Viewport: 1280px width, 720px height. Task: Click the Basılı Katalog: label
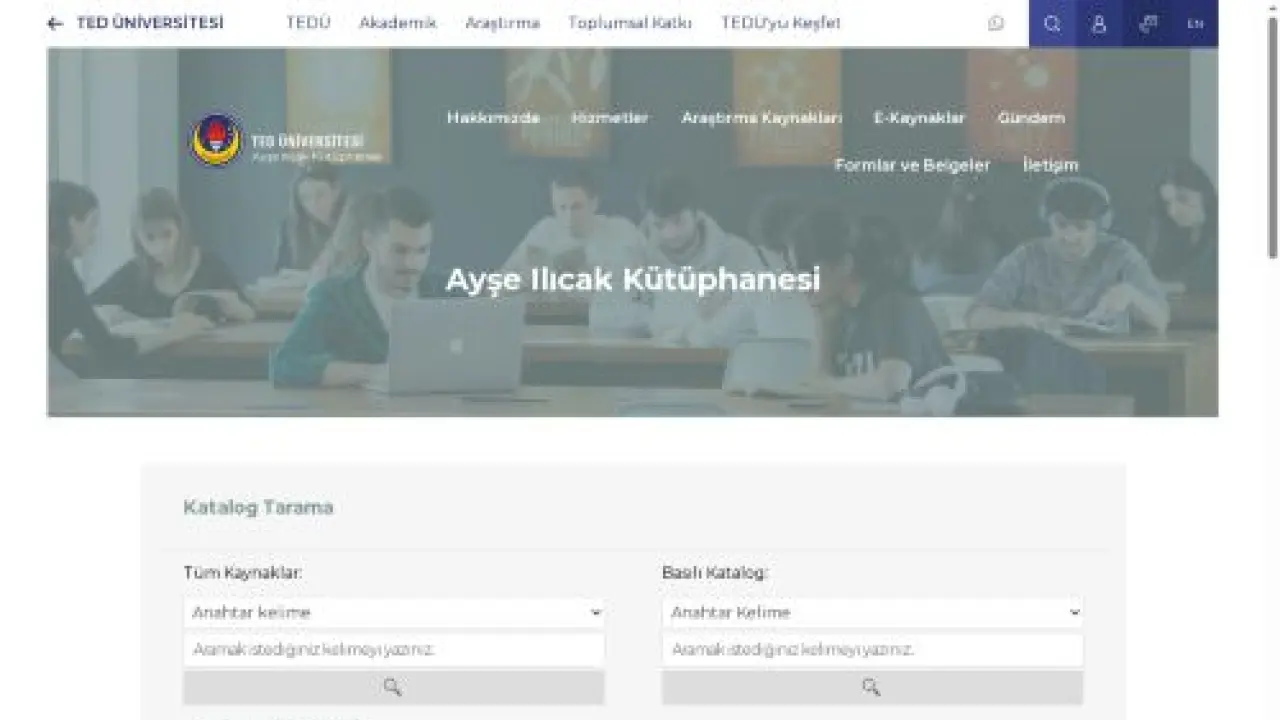click(715, 573)
